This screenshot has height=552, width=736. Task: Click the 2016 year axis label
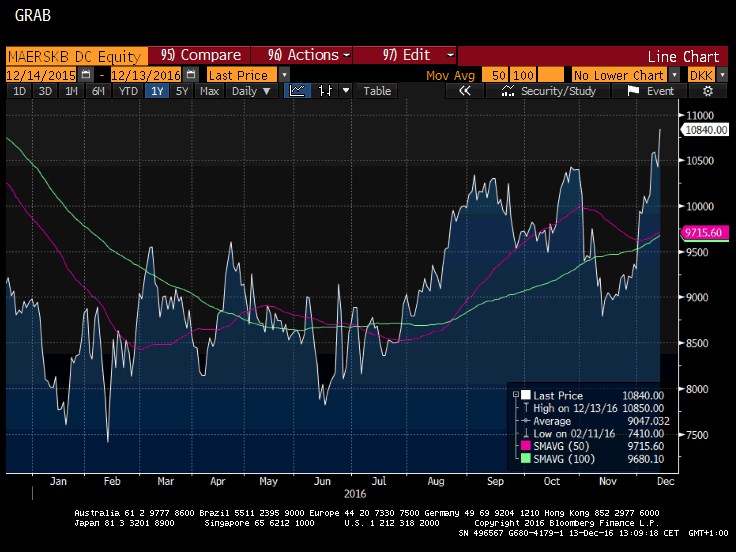[x=355, y=494]
